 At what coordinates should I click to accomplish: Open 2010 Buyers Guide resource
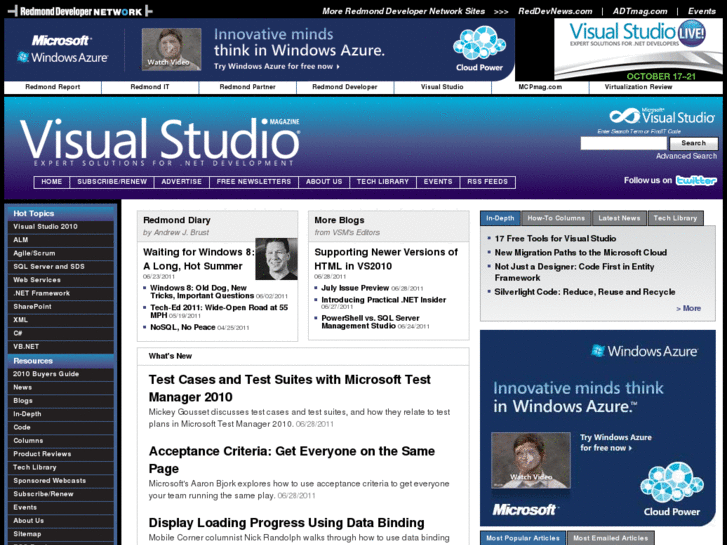[61, 374]
